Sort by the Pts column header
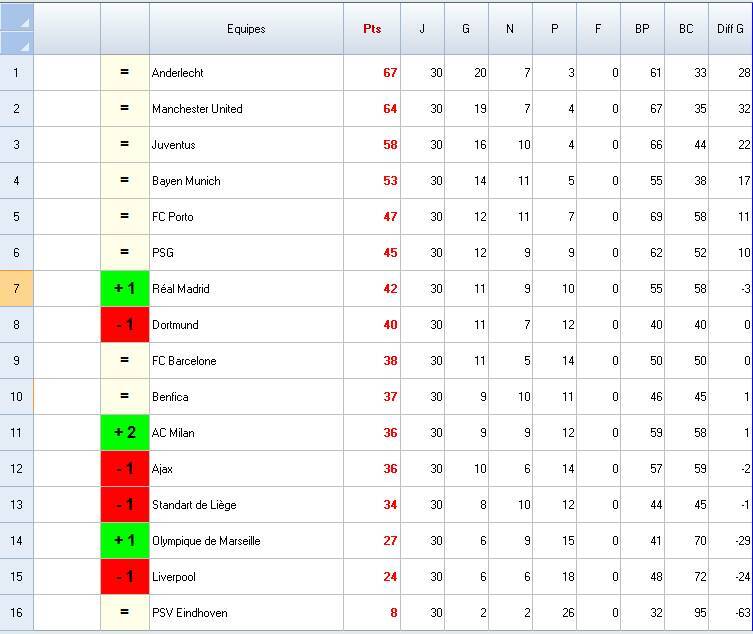The width and height of the screenshot is (753, 634). pos(372,29)
